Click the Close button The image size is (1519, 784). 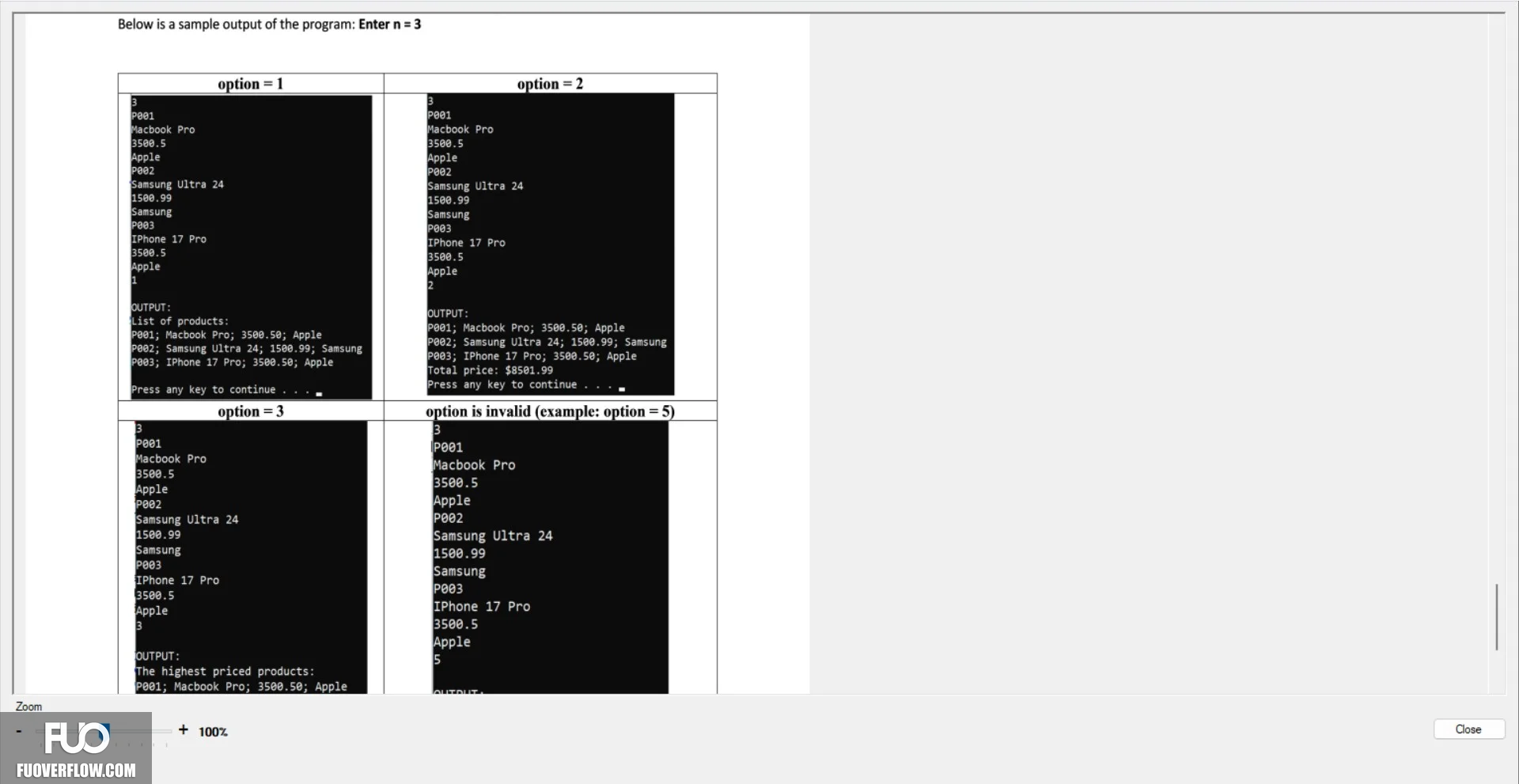tap(1468, 729)
